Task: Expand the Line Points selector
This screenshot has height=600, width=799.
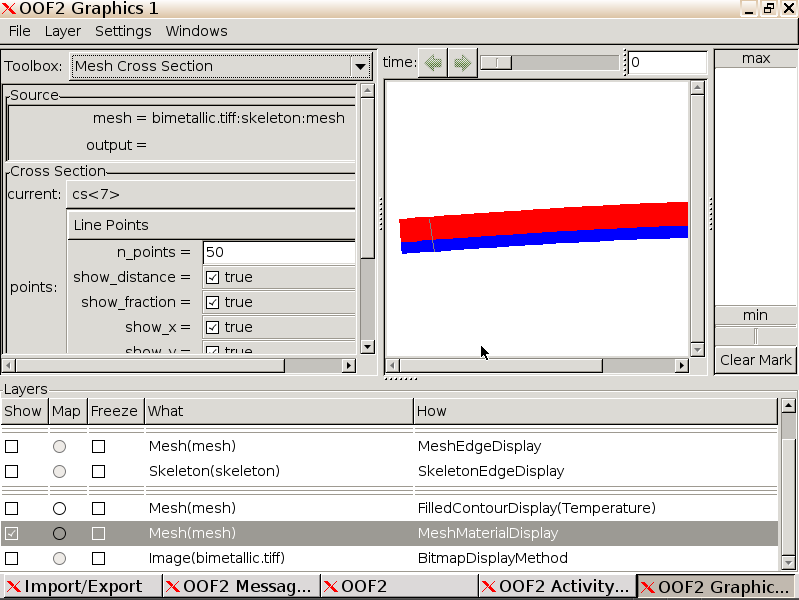Action: 212,225
